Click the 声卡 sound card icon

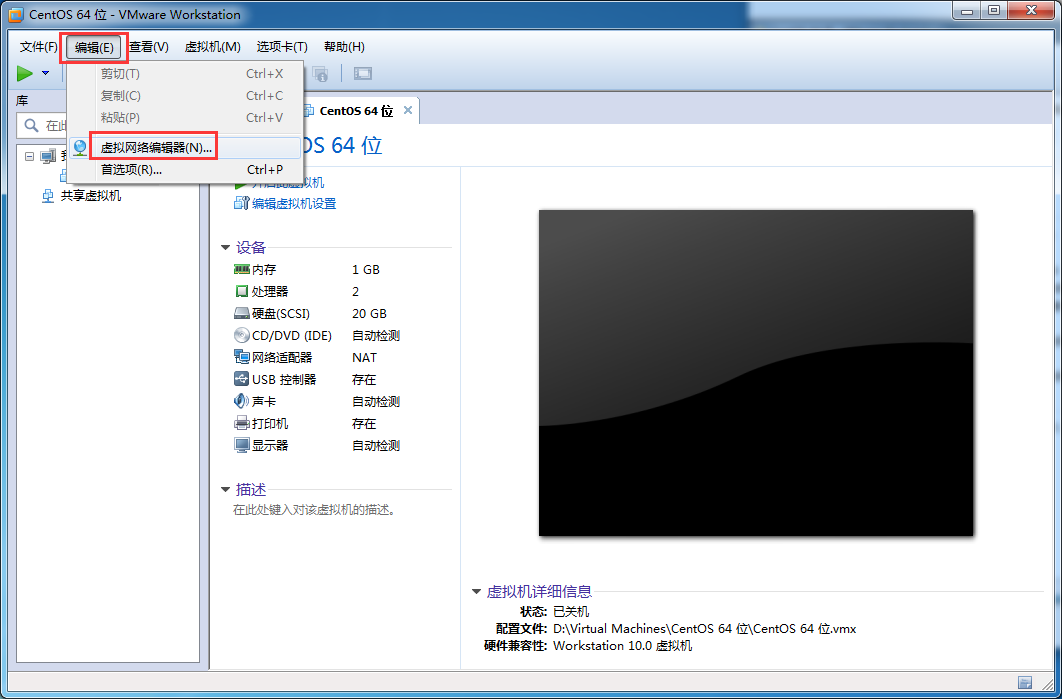pyautogui.click(x=242, y=401)
